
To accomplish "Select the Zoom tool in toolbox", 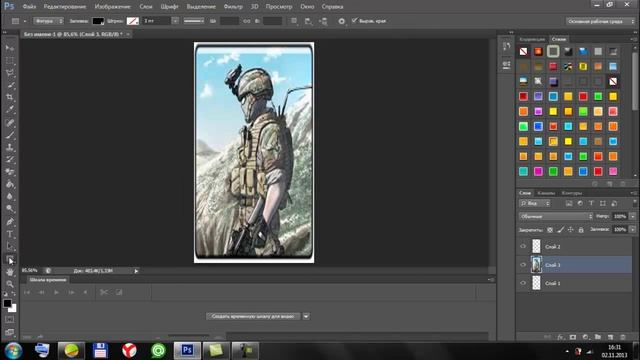I will tap(10, 284).
